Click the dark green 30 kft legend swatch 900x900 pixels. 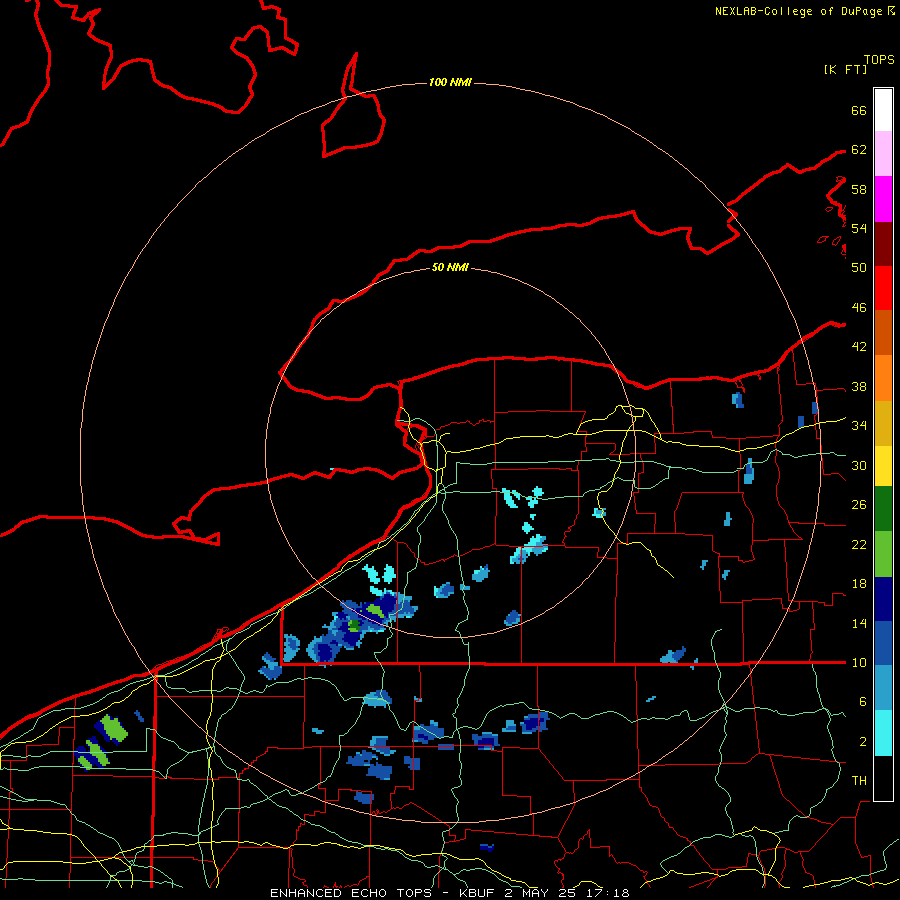pos(883,509)
